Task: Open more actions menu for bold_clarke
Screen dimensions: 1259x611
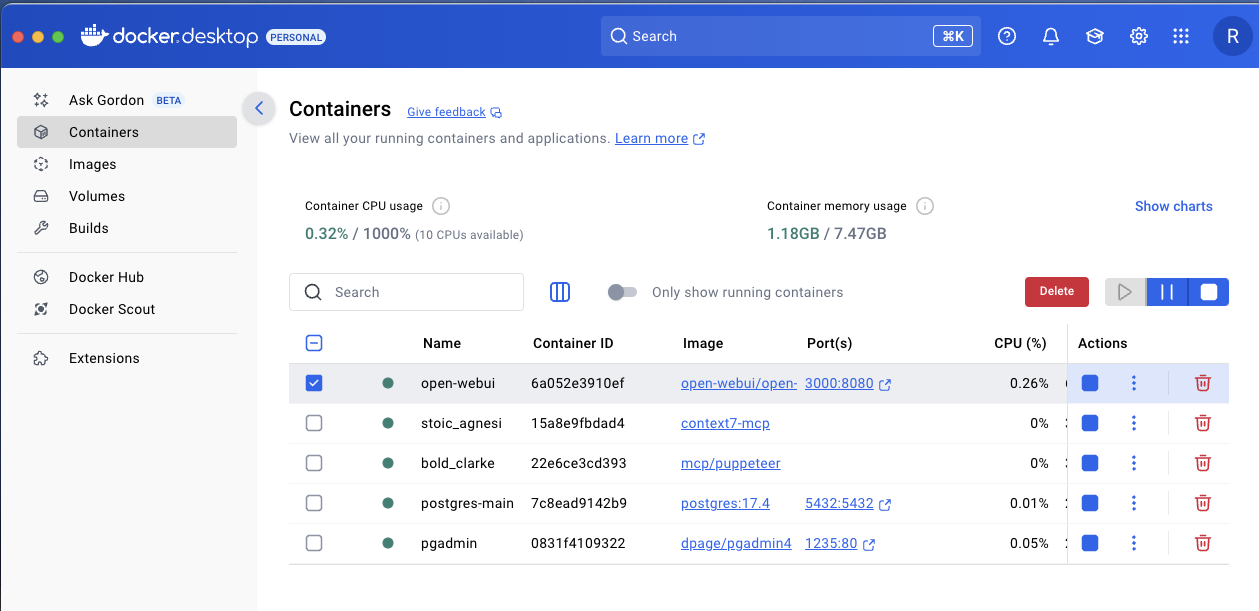Action: pos(1133,463)
